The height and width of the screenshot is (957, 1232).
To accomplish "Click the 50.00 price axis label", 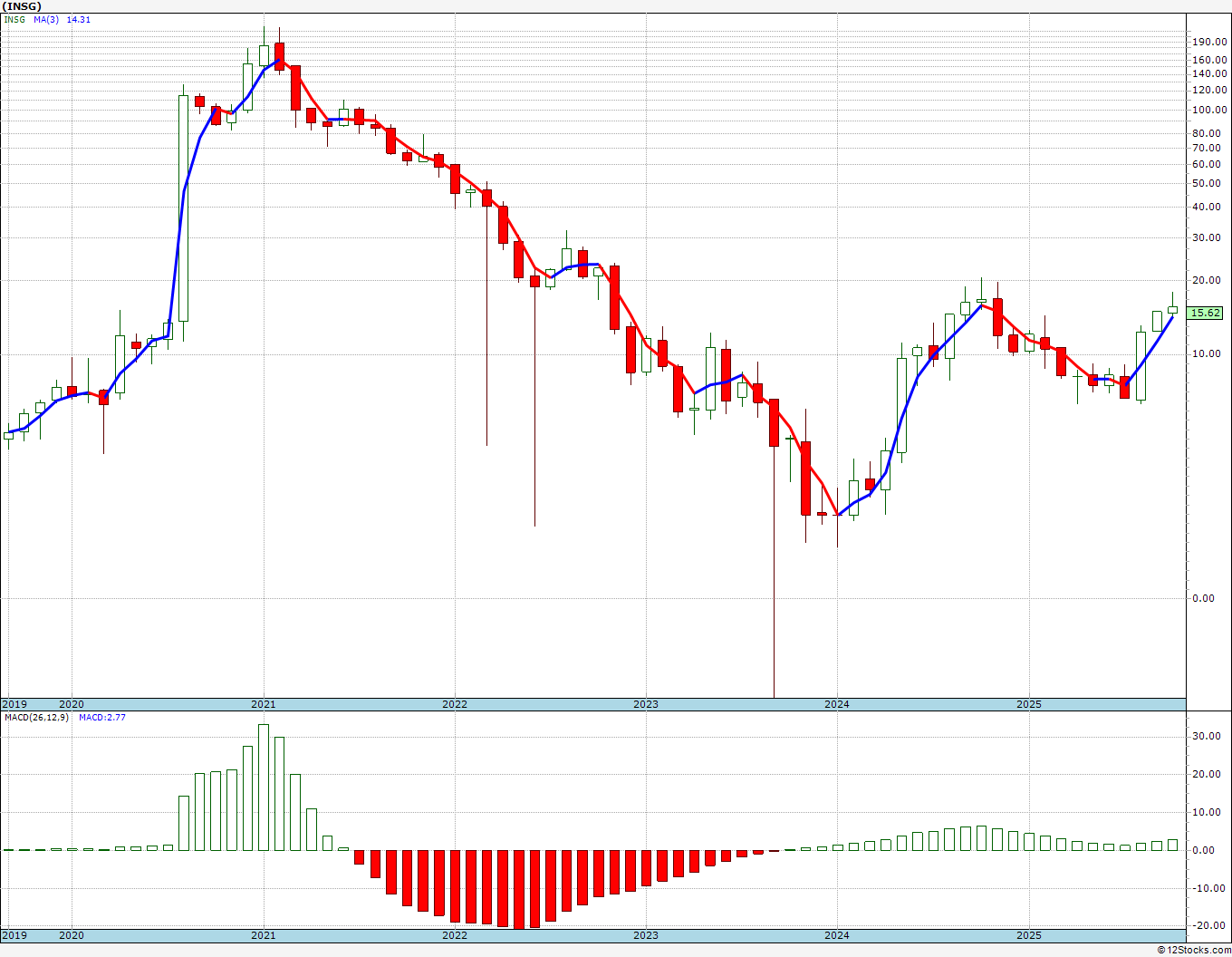I will click(1208, 183).
